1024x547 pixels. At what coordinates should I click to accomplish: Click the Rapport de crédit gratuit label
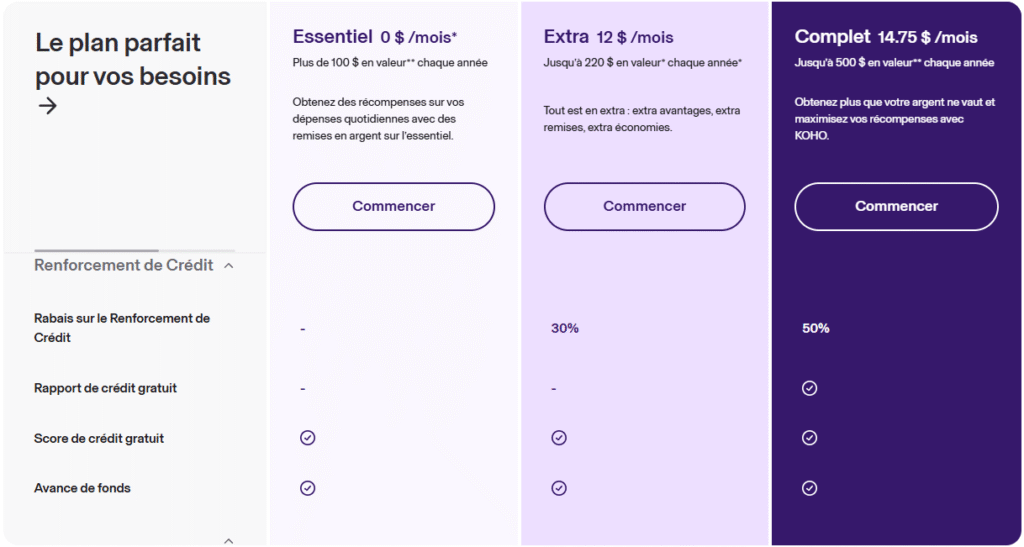(x=105, y=388)
